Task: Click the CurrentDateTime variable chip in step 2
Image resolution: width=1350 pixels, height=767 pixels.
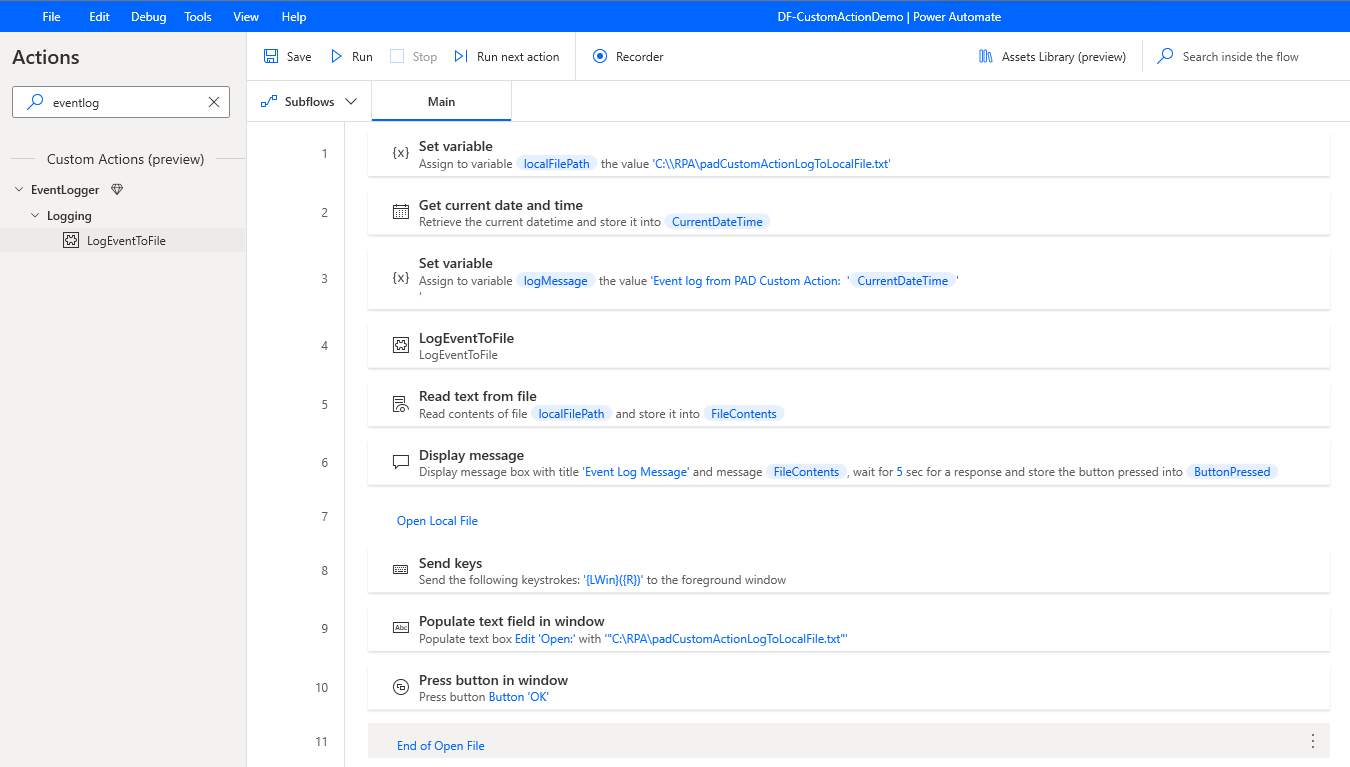Action: tap(717, 222)
